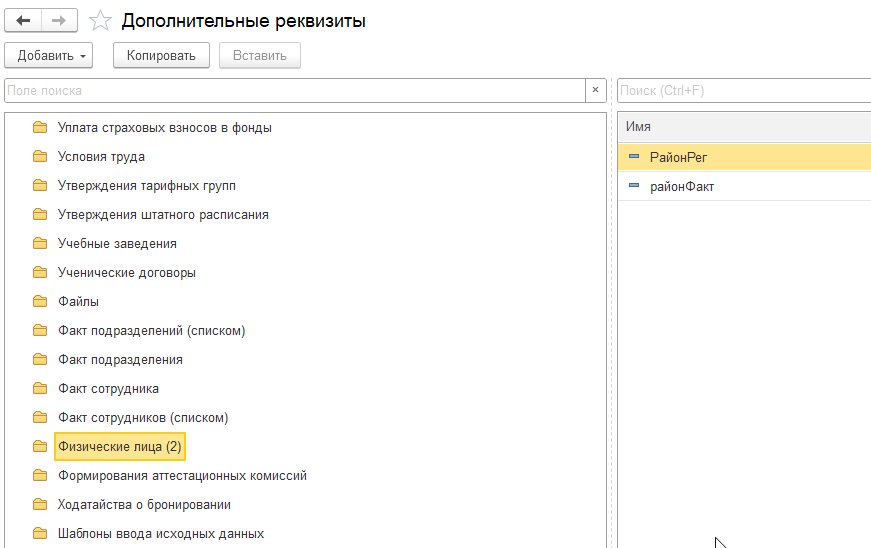The image size is (871, 548).
Task: Select the районФакт attribute row
Action: click(744, 187)
